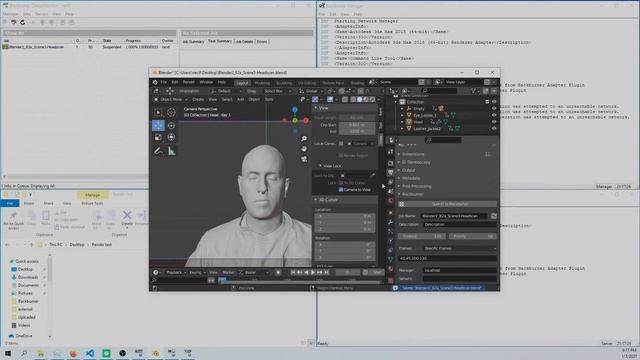Open Visual Studio Code from taskbar
This screenshot has width=640, height=360.
point(90,353)
